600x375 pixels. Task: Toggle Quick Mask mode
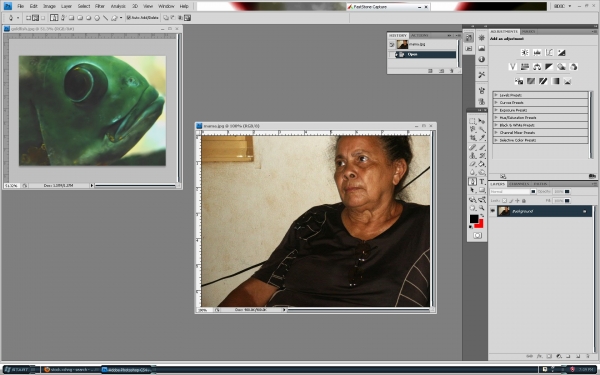click(477, 235)
